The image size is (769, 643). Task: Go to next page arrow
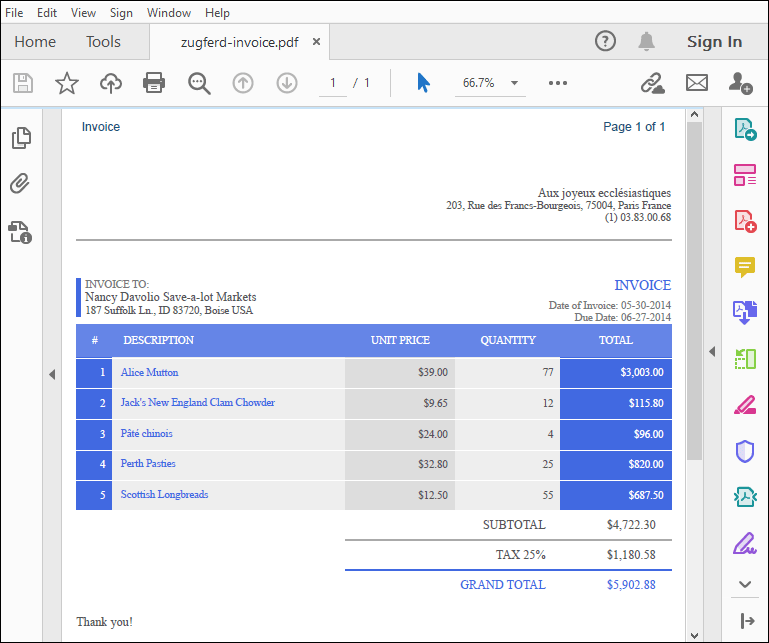287,83
